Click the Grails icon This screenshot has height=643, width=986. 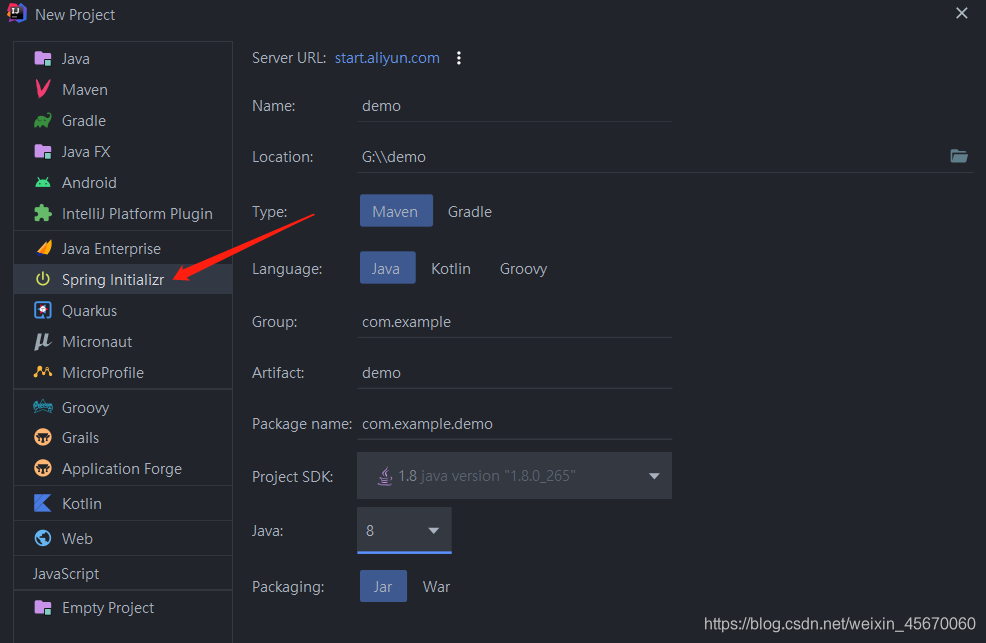point(43,437)
